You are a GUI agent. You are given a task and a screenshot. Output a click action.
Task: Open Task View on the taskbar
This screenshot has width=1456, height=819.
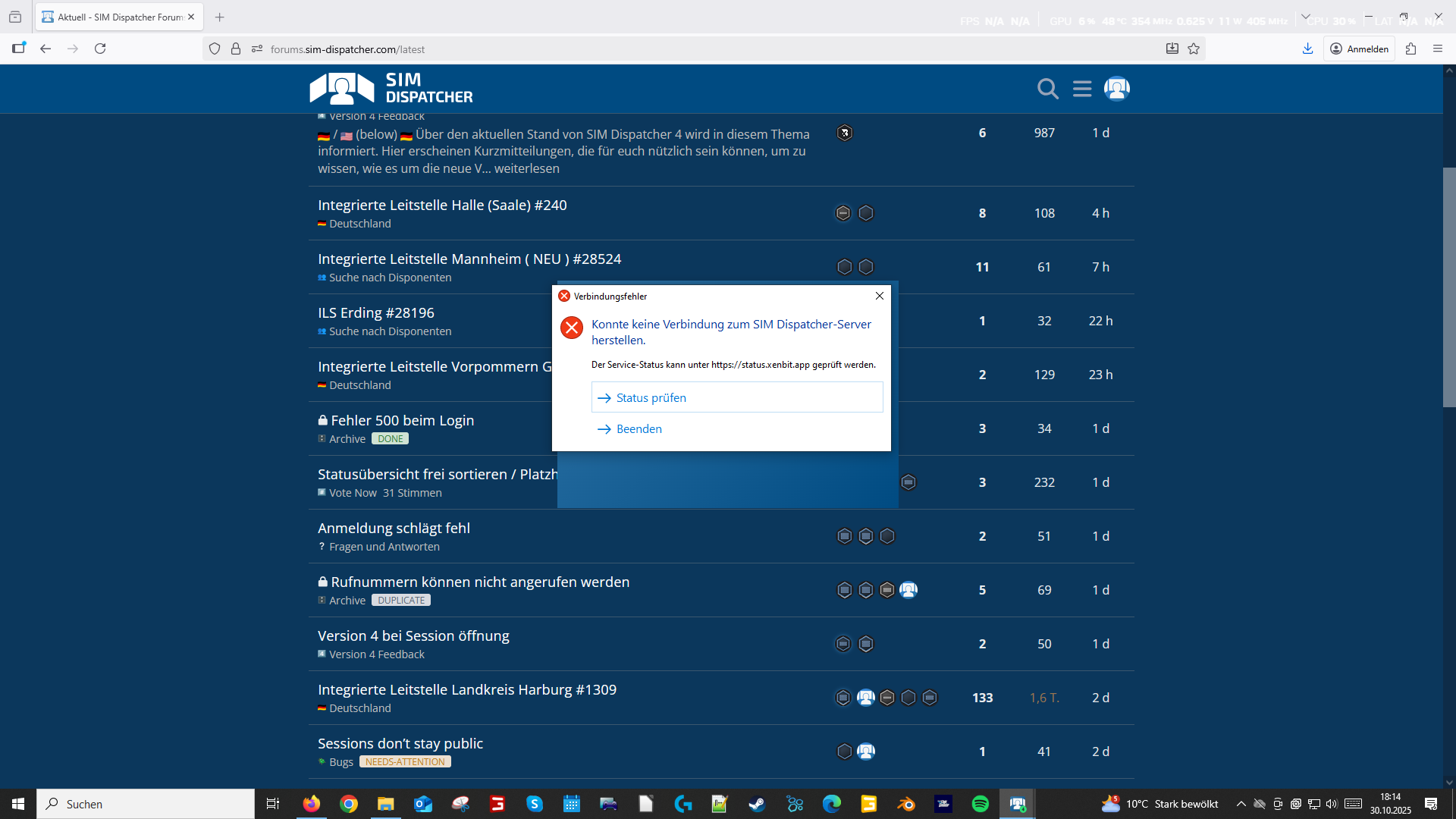pyautogui.click(x=273, y=804)
